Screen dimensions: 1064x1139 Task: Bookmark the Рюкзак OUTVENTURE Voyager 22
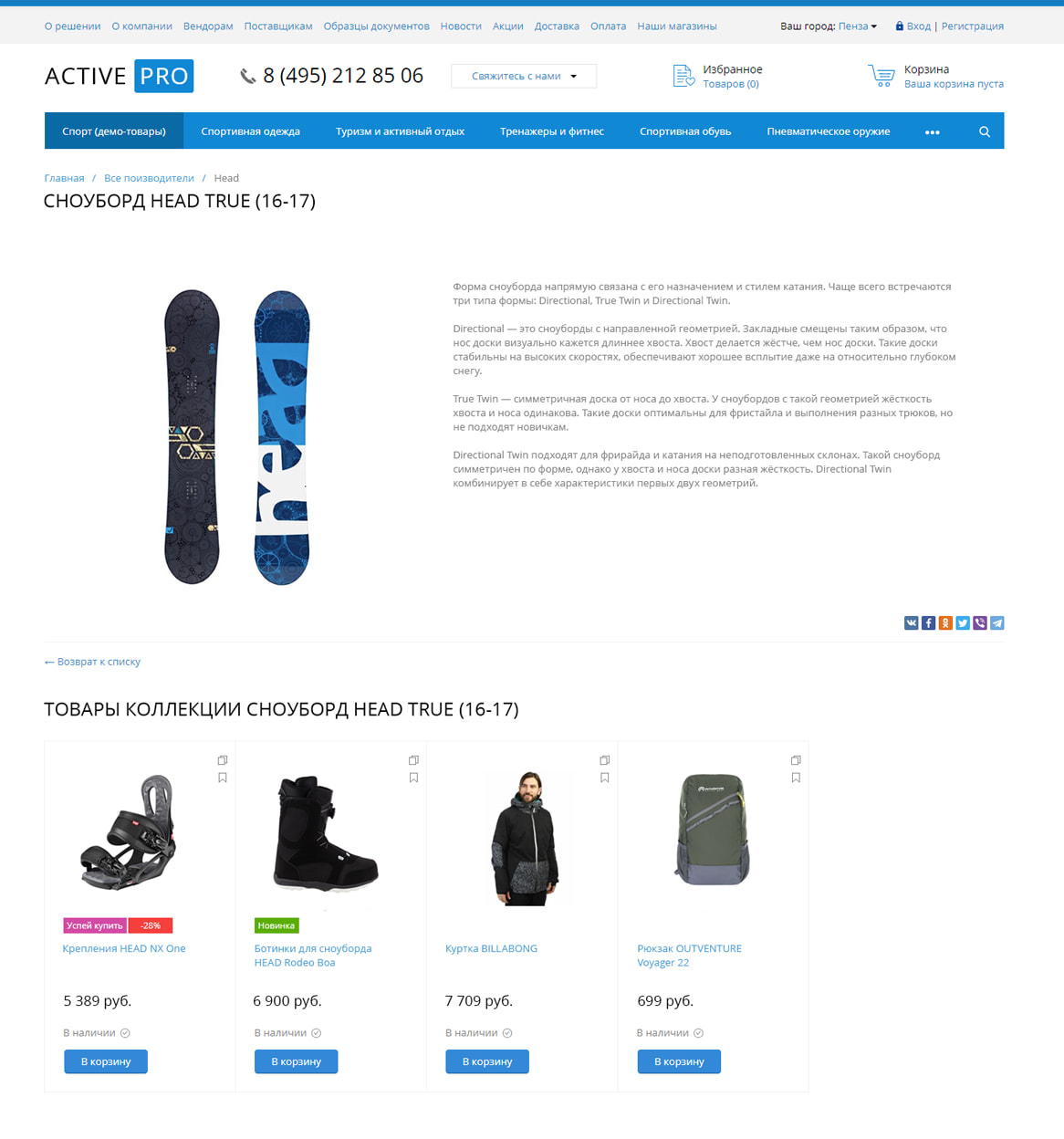point(796,778)
